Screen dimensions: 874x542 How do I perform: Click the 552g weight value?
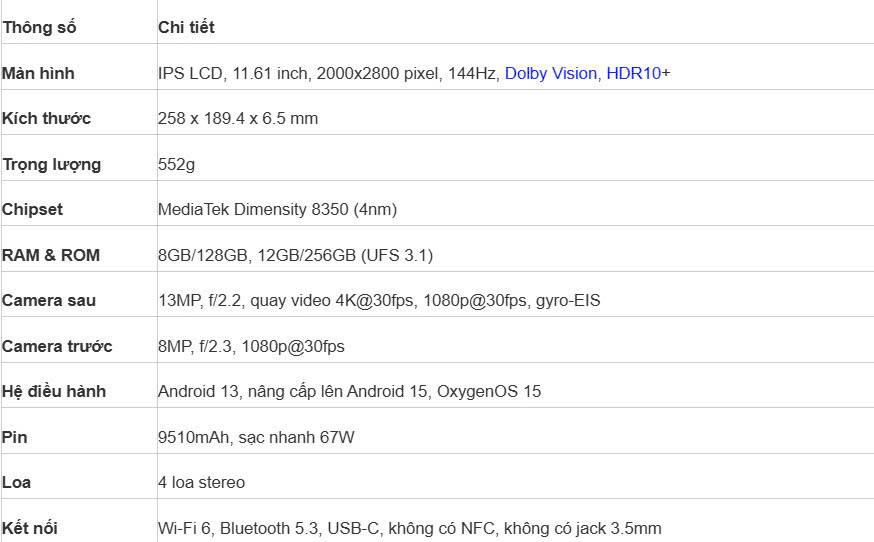click(x=177, y=164)
